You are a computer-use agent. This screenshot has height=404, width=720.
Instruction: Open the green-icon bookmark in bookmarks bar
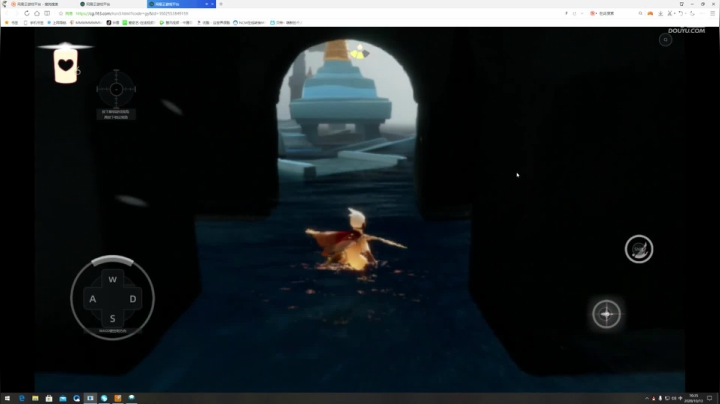pyautogui.click(x=139, y=22)
